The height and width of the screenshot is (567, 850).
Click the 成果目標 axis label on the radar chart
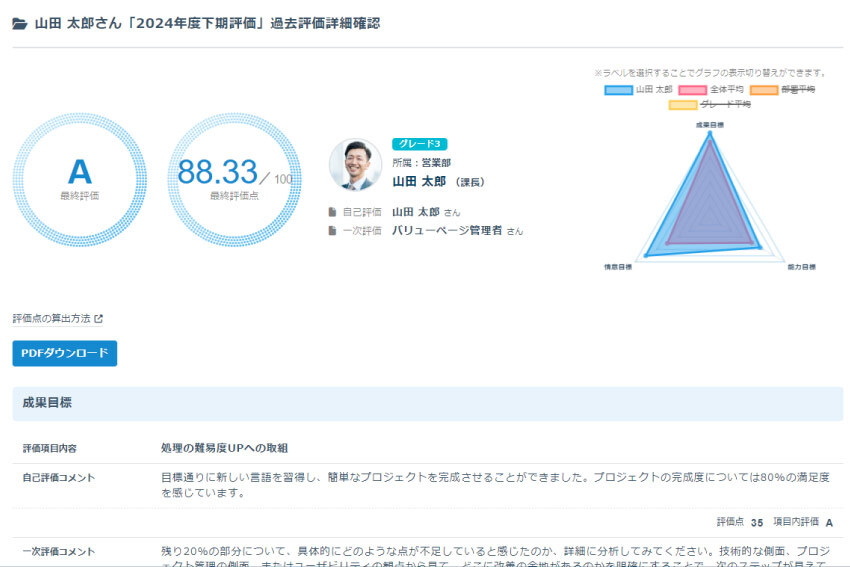click(x=710, y=125)
